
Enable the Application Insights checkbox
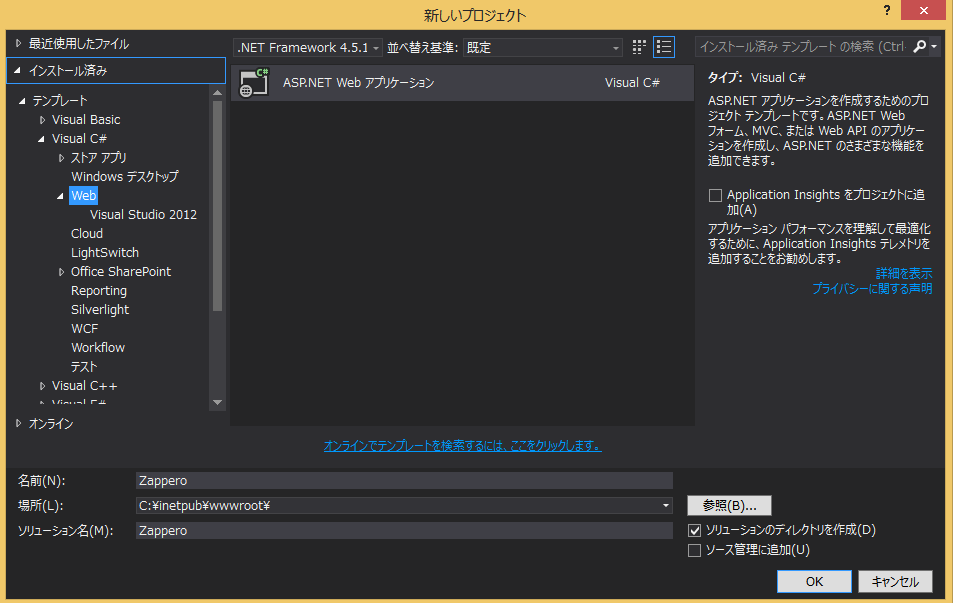coord(715,195)
